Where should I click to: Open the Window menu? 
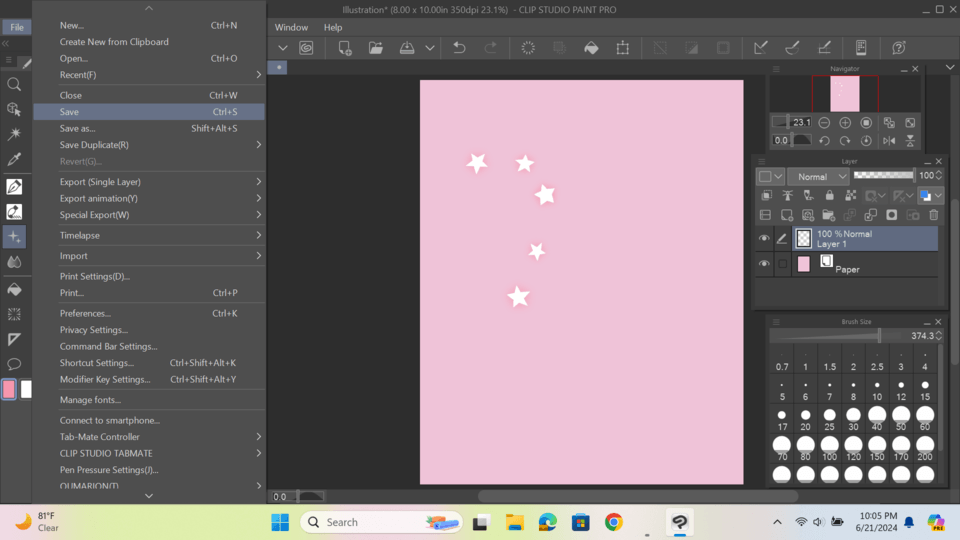pyautogui.click(x=291, y=27)
